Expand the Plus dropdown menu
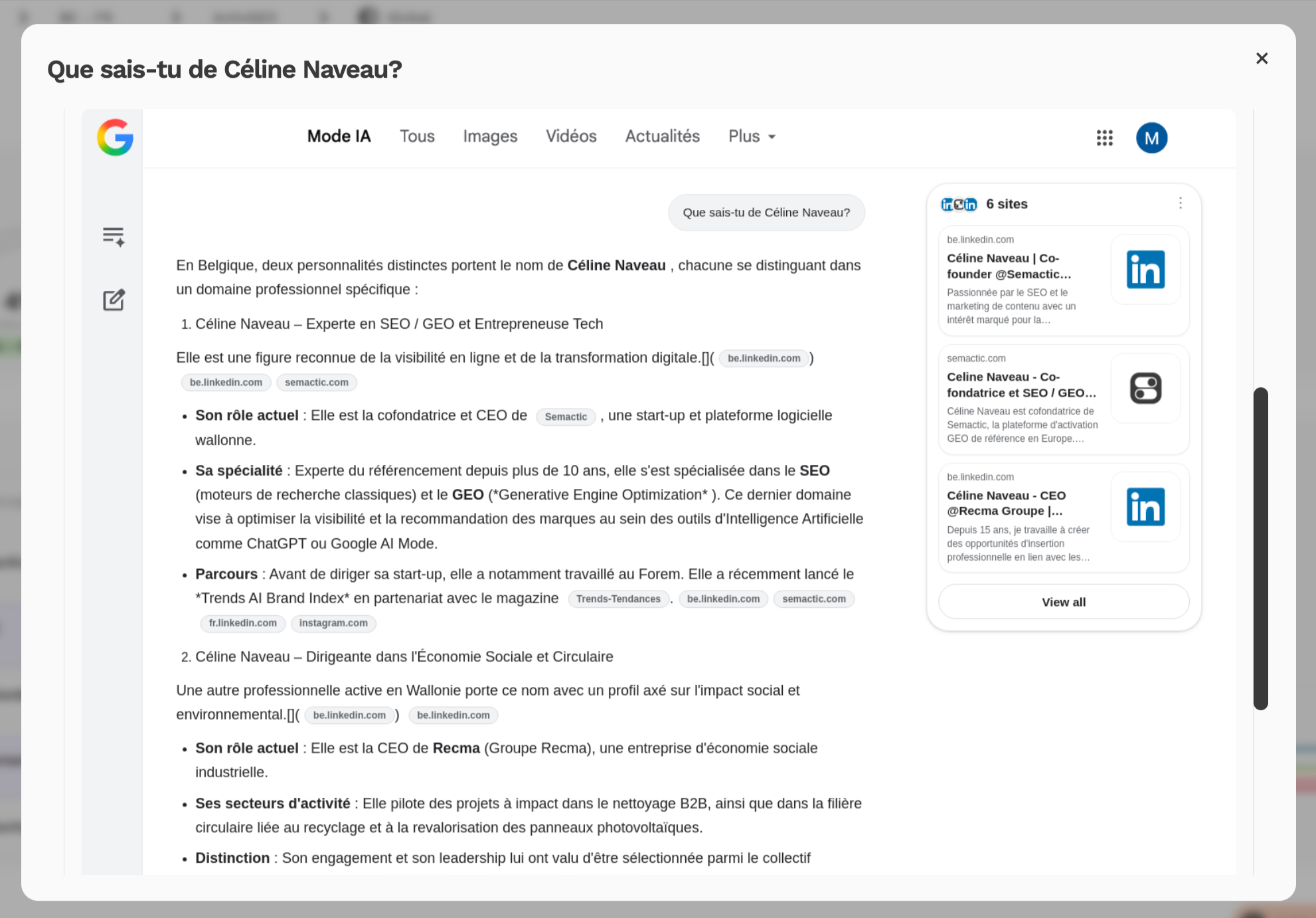Screen dimensions: 1316x918 pos(752,136)
